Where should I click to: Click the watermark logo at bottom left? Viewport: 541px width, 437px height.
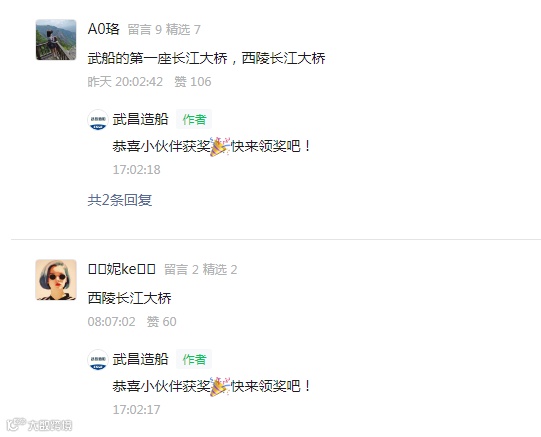click(x=39, y=425)
